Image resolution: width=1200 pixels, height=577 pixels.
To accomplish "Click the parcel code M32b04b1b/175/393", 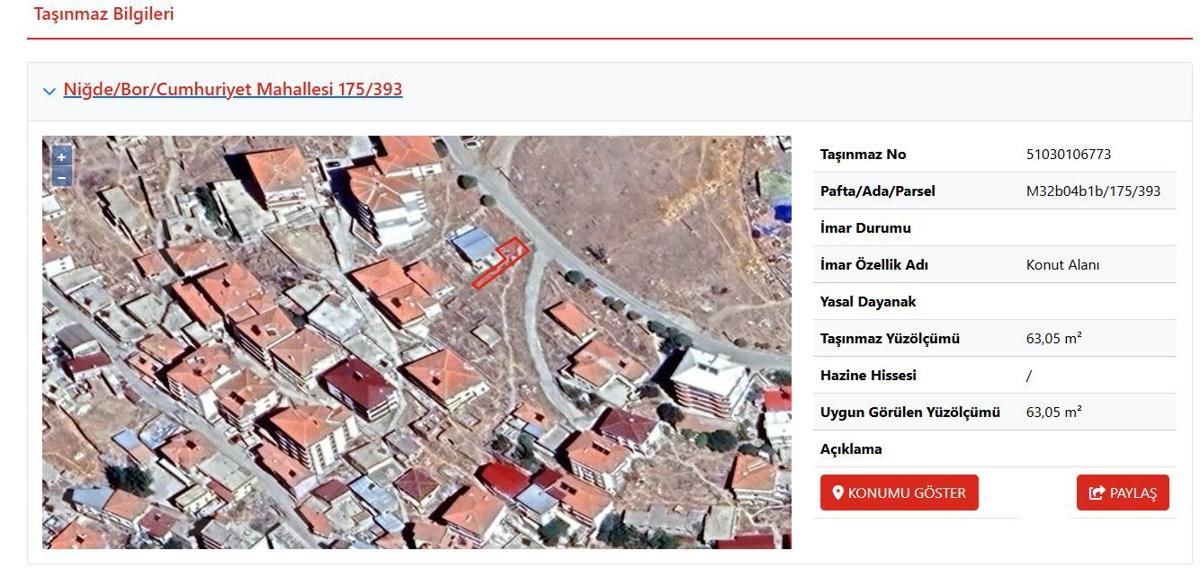I will point(1093,191).
